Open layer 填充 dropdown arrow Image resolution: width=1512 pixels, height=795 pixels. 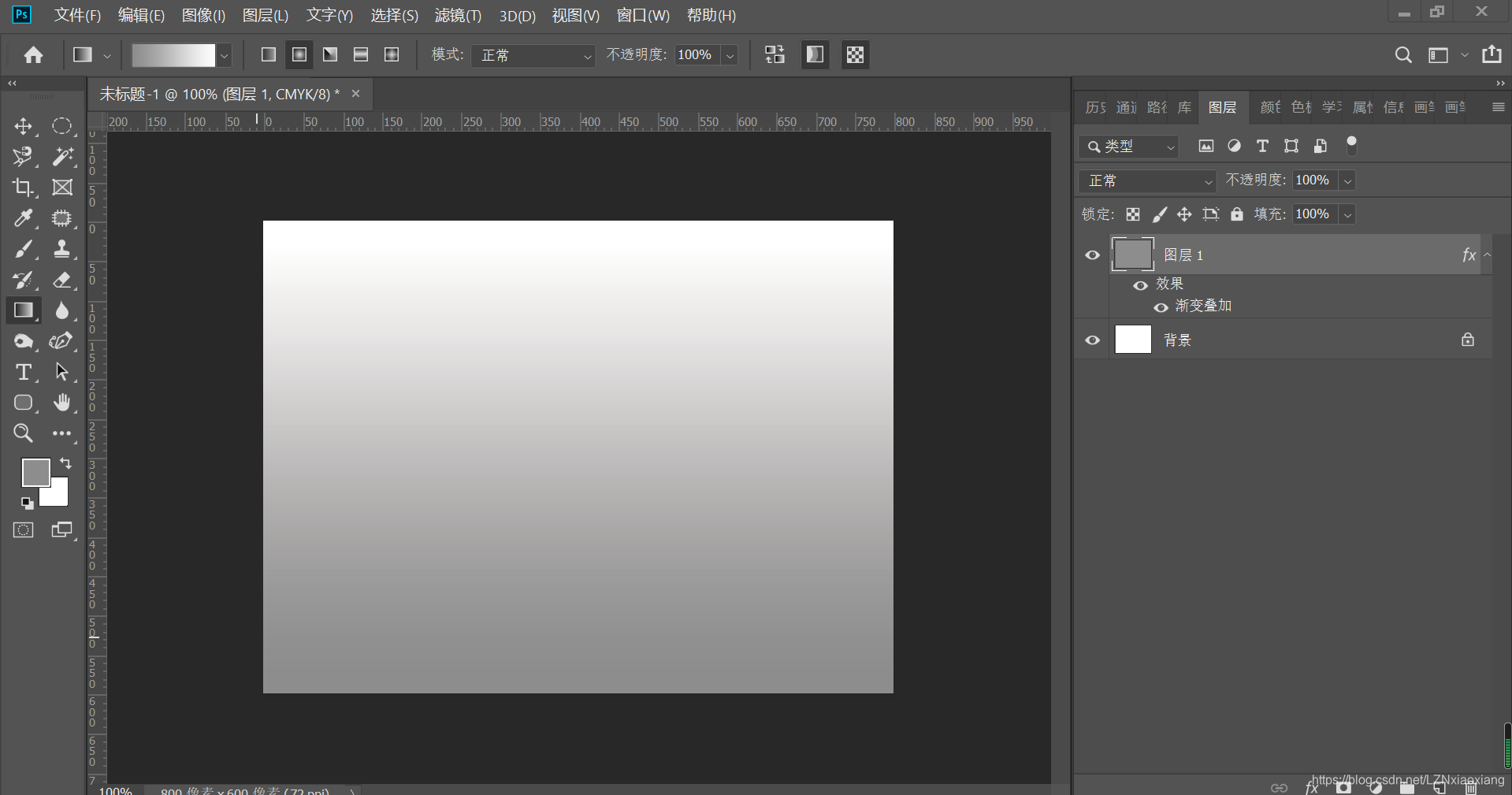coord(1348,214)
